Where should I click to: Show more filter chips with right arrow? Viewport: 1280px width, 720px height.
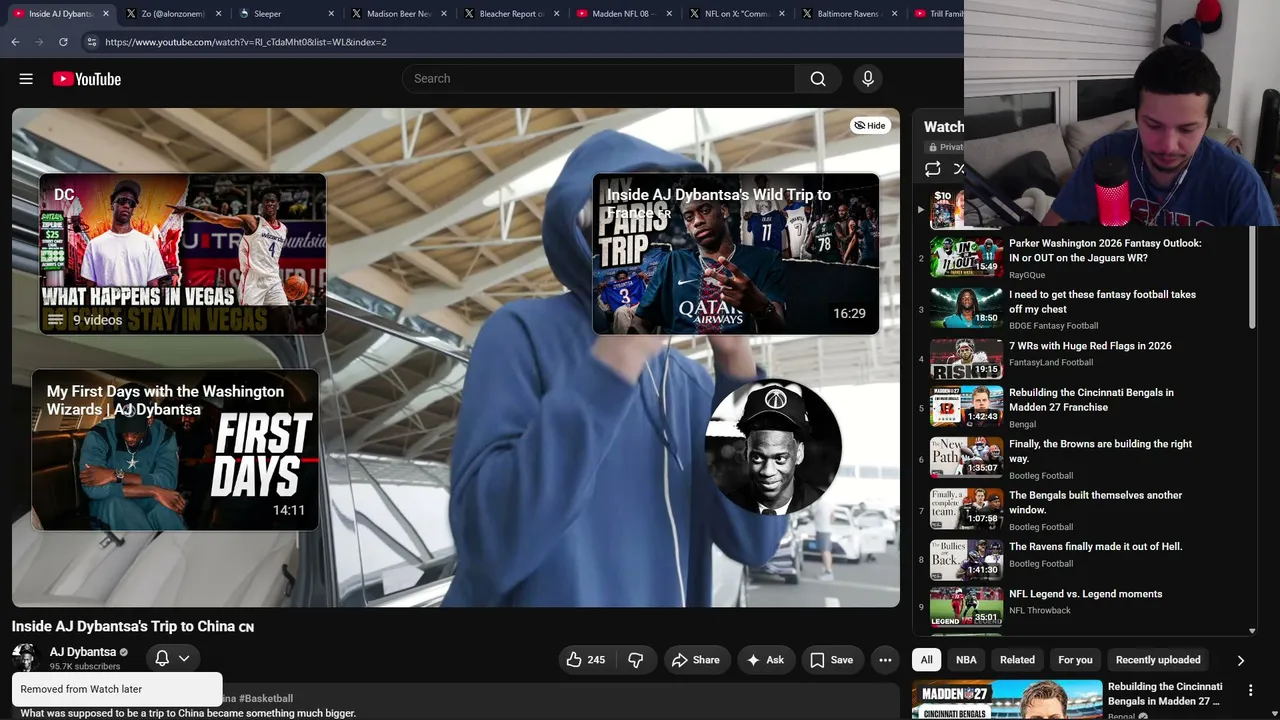[x=1240, y=660]
